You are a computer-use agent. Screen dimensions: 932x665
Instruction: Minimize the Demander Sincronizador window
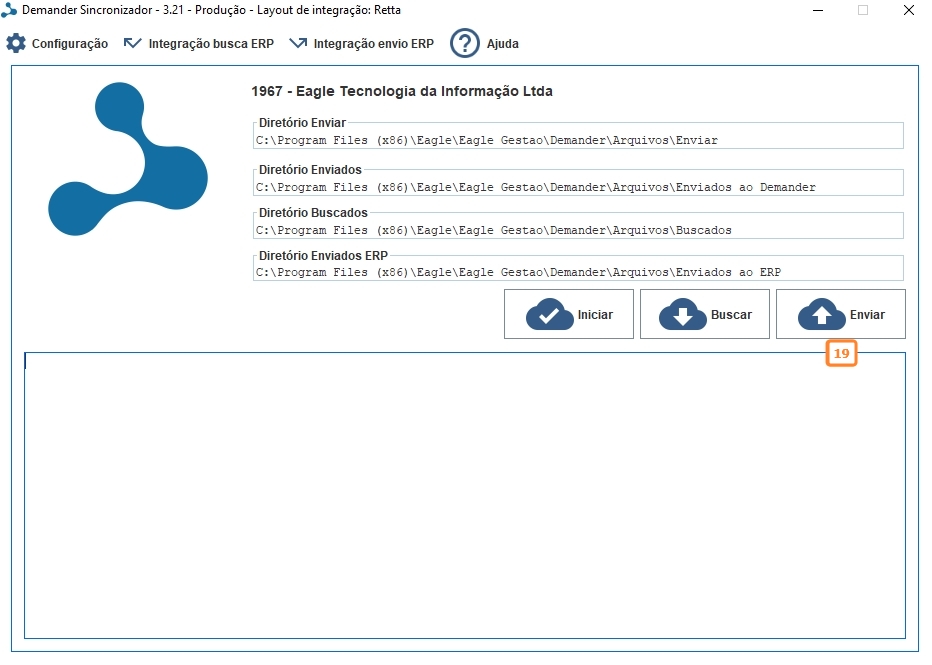tap(818, 10)
